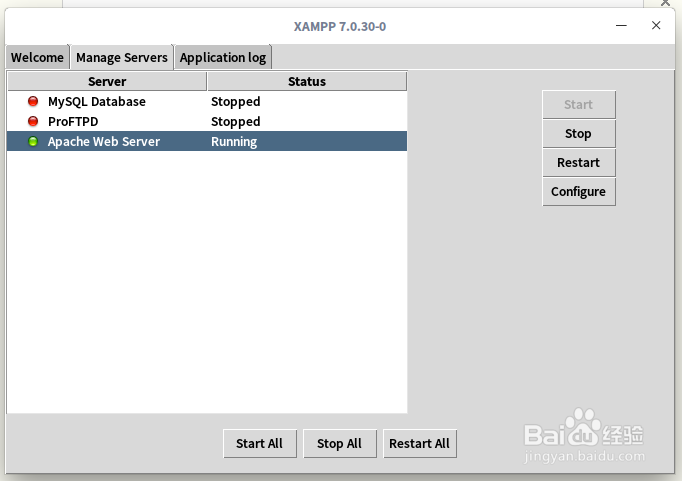The width and height of the screenshot is (682, 481).
Task: Click the Stopped status for ProFTPD
Action: coord(235,122)
